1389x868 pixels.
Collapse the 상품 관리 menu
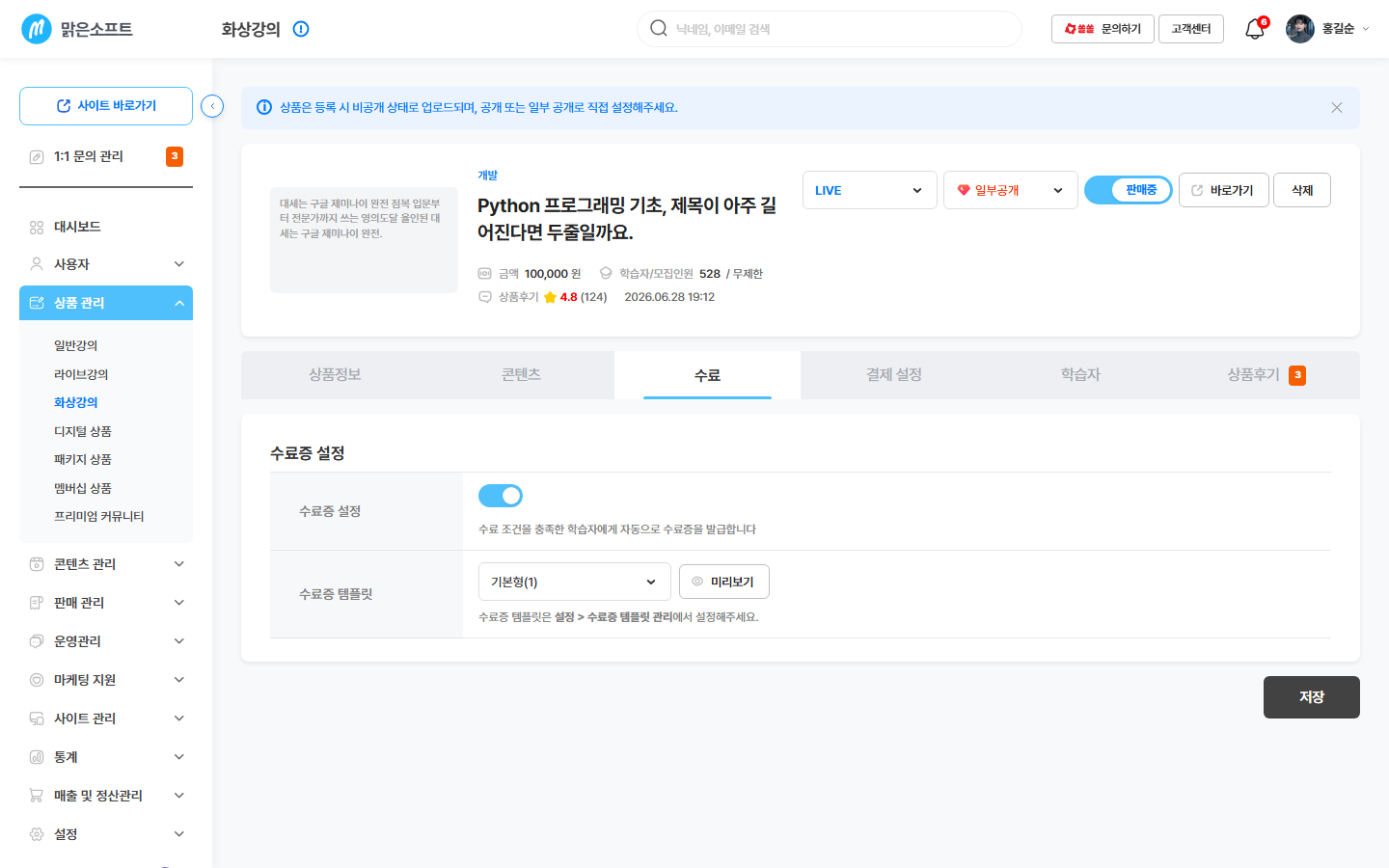(x=179, y=303)
